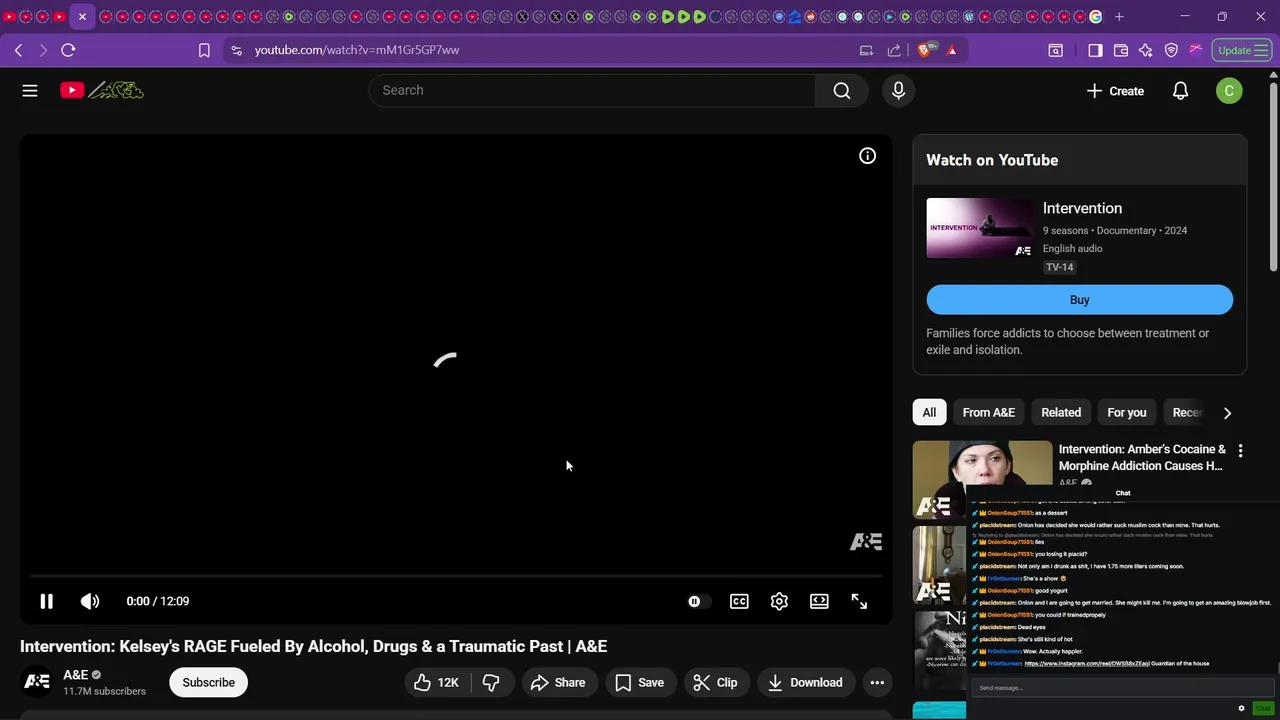Image resolution: width=1280 pixels, height=720 pixels.
Task: Dislike this video
Action: click(x=491, y=682)
